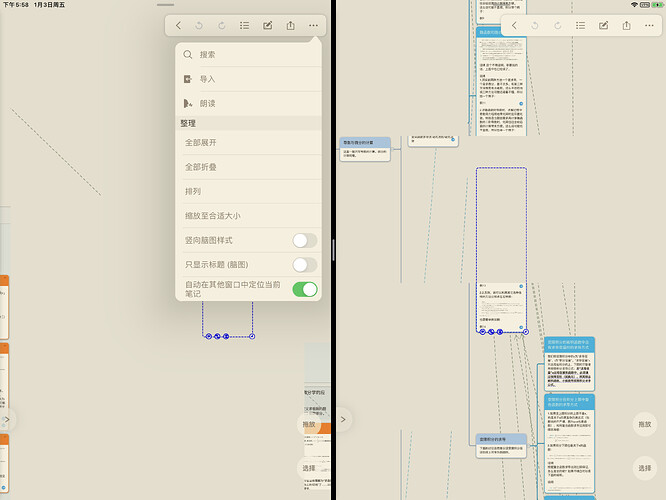Show the outline list in right window

581,25
